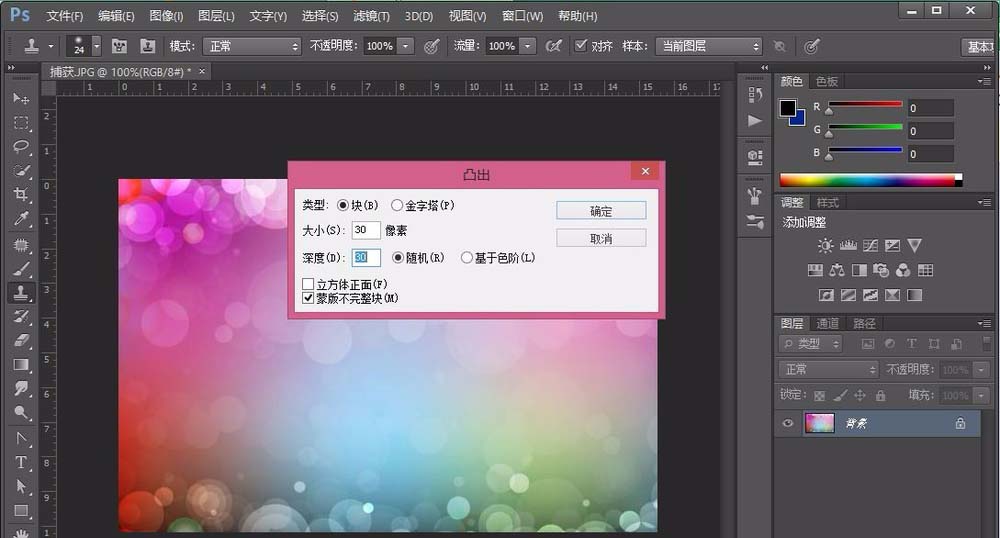The width and height of the screenshot is (1000, 538).
Task: Select the Gradient tool
Action: 20,365
